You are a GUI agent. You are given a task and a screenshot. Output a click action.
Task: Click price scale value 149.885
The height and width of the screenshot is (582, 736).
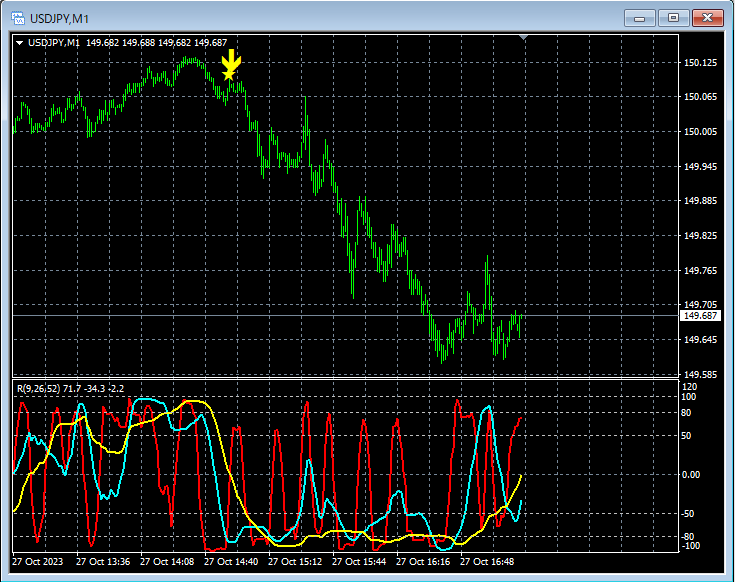[700, 201]
